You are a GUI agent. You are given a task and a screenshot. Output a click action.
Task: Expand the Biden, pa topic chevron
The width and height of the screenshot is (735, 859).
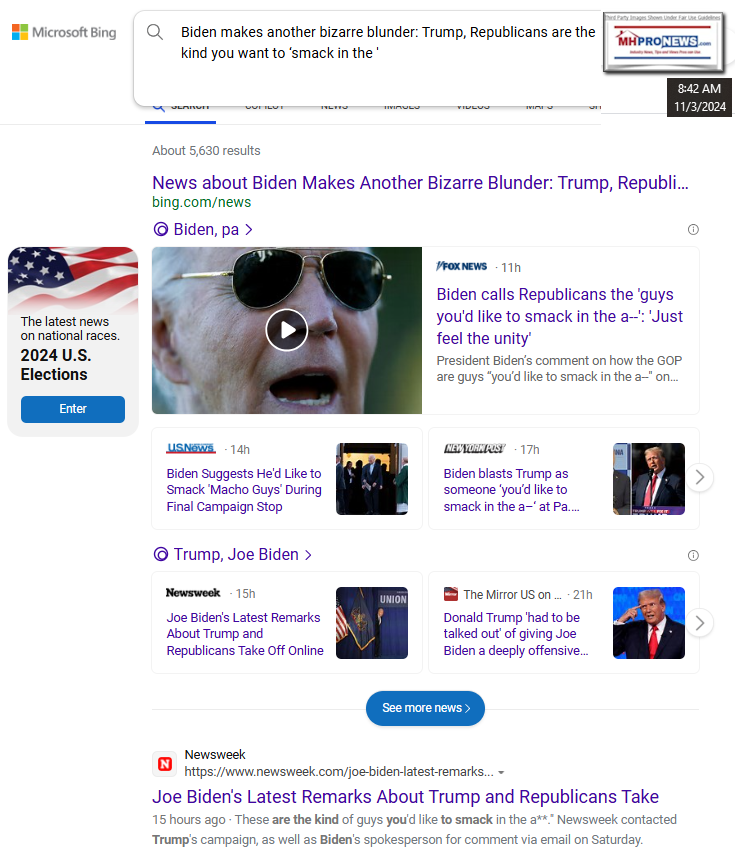249,230
